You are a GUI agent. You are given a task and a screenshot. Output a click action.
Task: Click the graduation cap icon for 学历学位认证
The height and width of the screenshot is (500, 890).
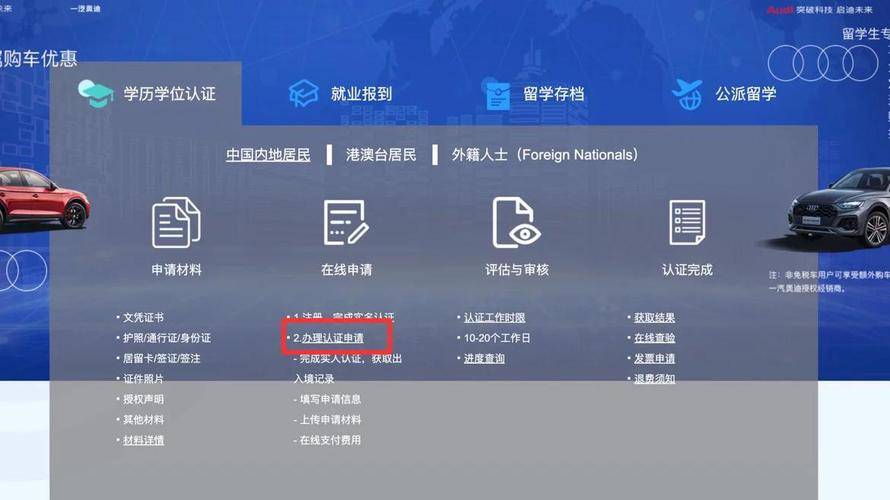pyautogui.click(x=96, y=93)
